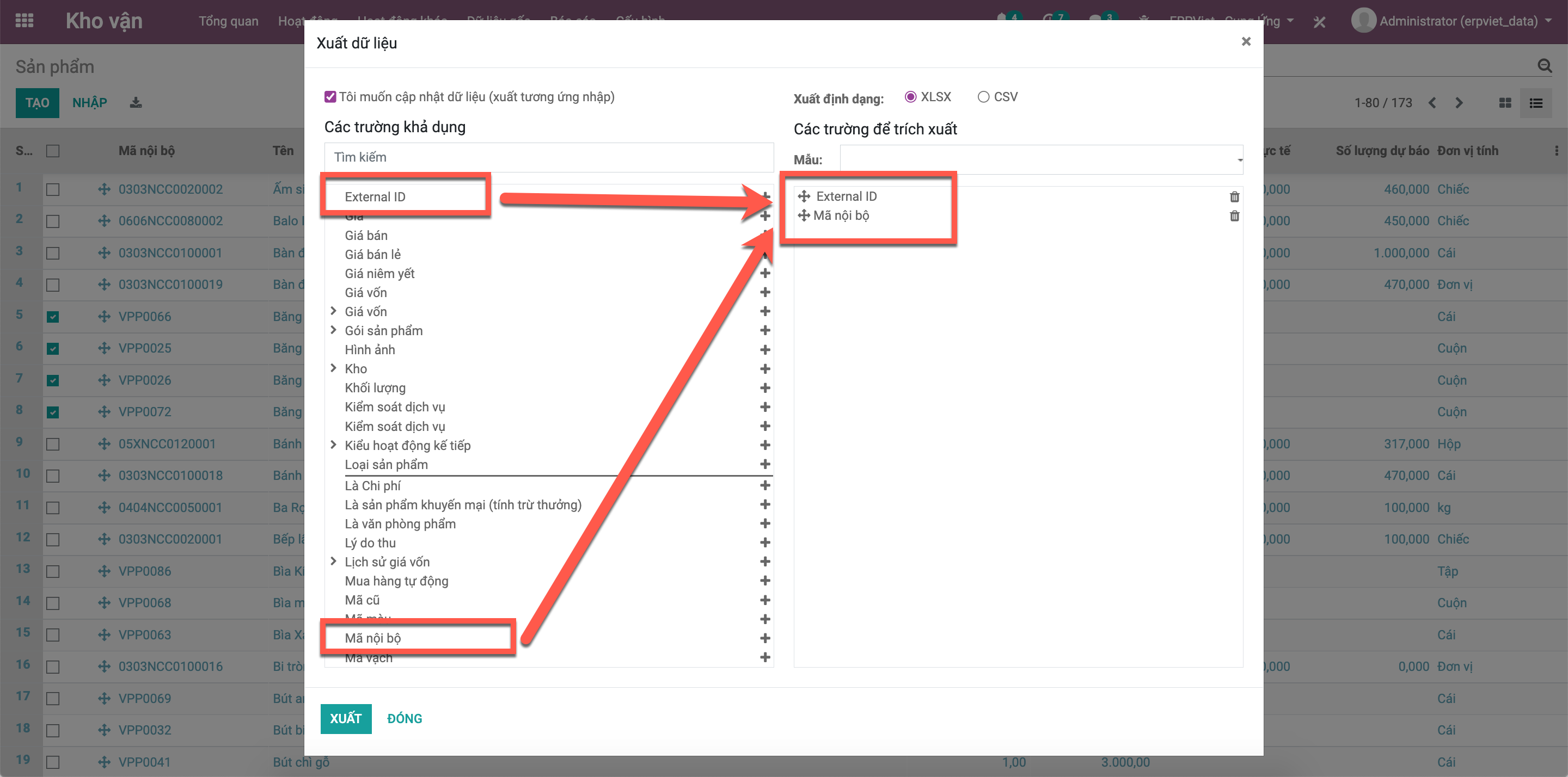
Task: Open the apps grid menu icon
Action: 24,21
